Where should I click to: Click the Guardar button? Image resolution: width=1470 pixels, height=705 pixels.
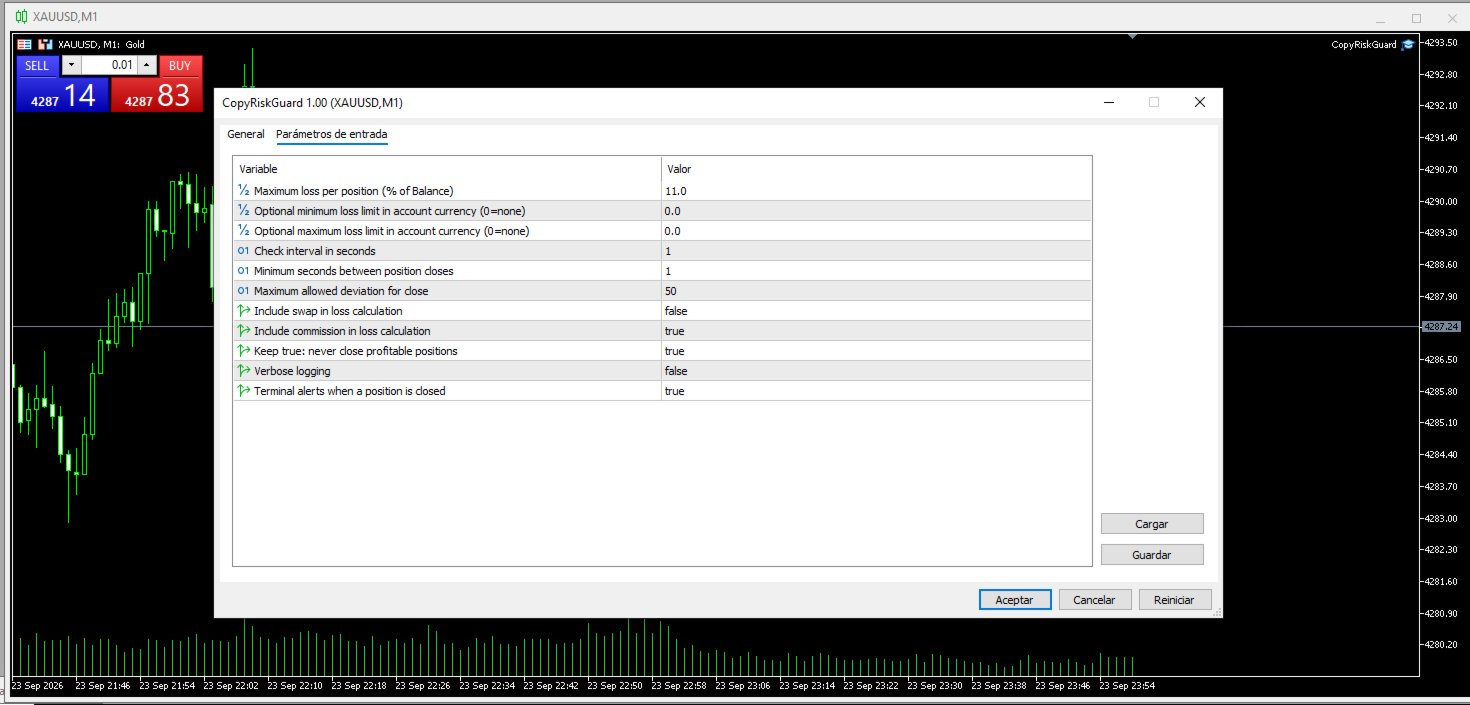pos(1152,555)
